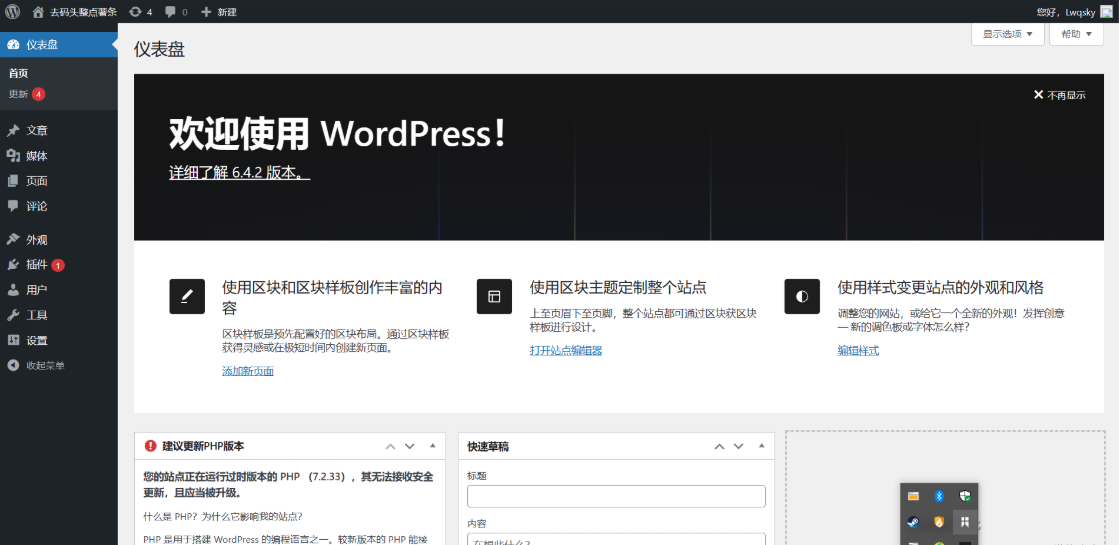Open Bluetooth icon in system tray popup
1119x545 pixels.
940,496
